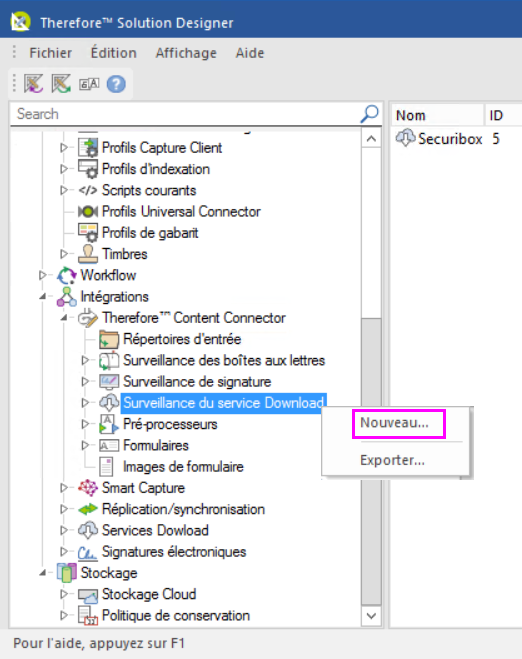This screenshot has width=522, height=659.
Task: Expand the Profils d'indexation node
Action: click(64, 169)
